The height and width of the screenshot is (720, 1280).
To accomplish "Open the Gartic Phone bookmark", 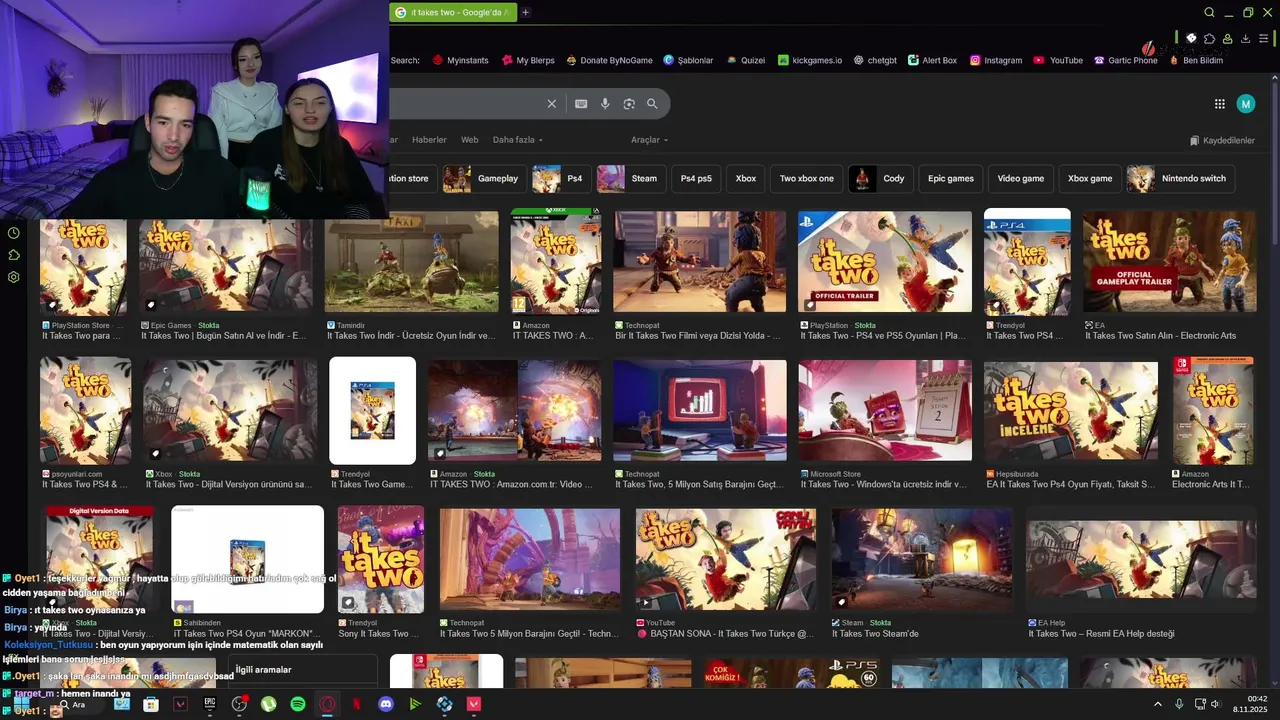I will pyautogui.click(x=1125, y=60).
